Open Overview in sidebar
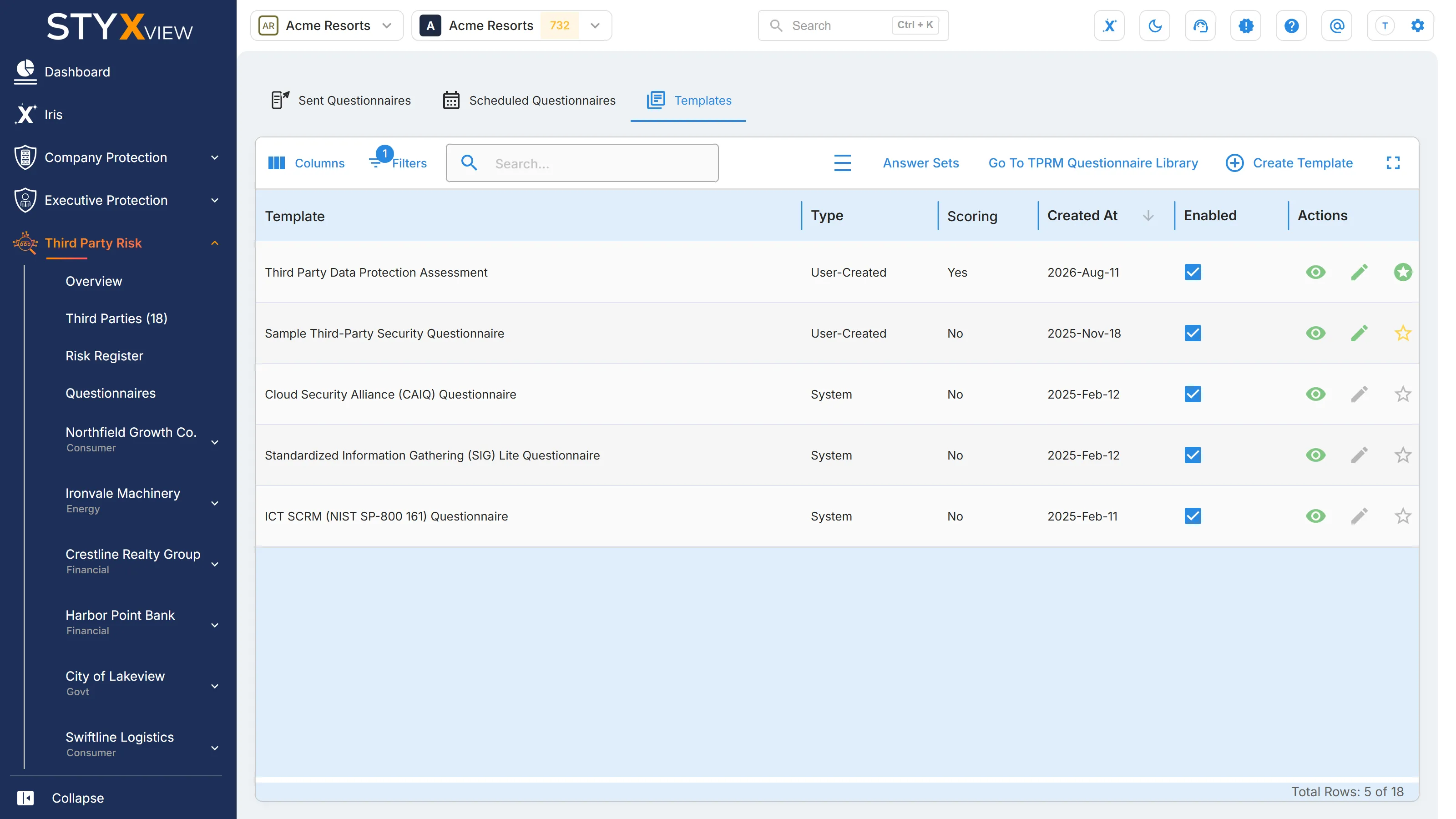 pyautogui.click(x=94, y=282)
